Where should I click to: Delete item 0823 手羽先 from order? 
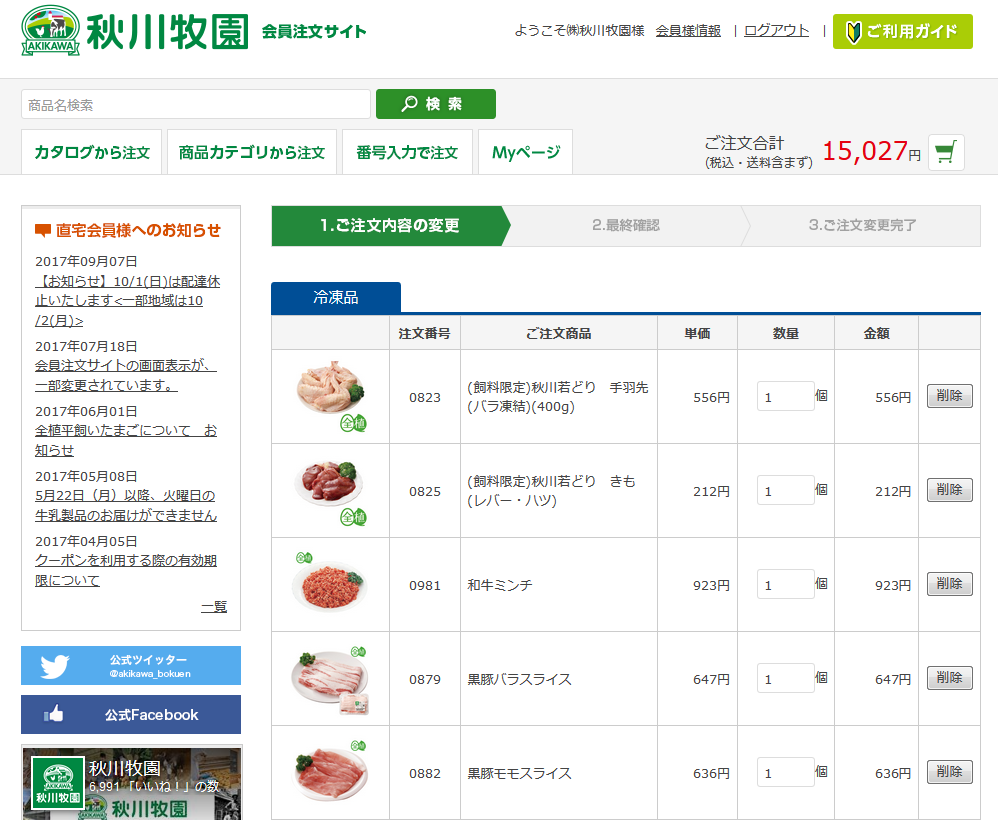pos(950,396)
